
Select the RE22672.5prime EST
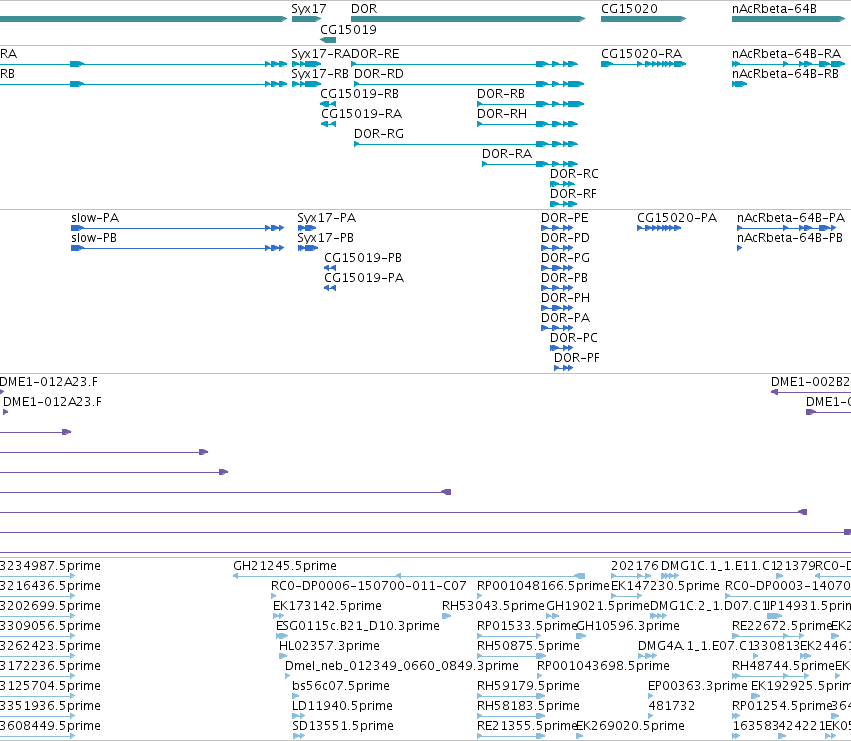782,626
